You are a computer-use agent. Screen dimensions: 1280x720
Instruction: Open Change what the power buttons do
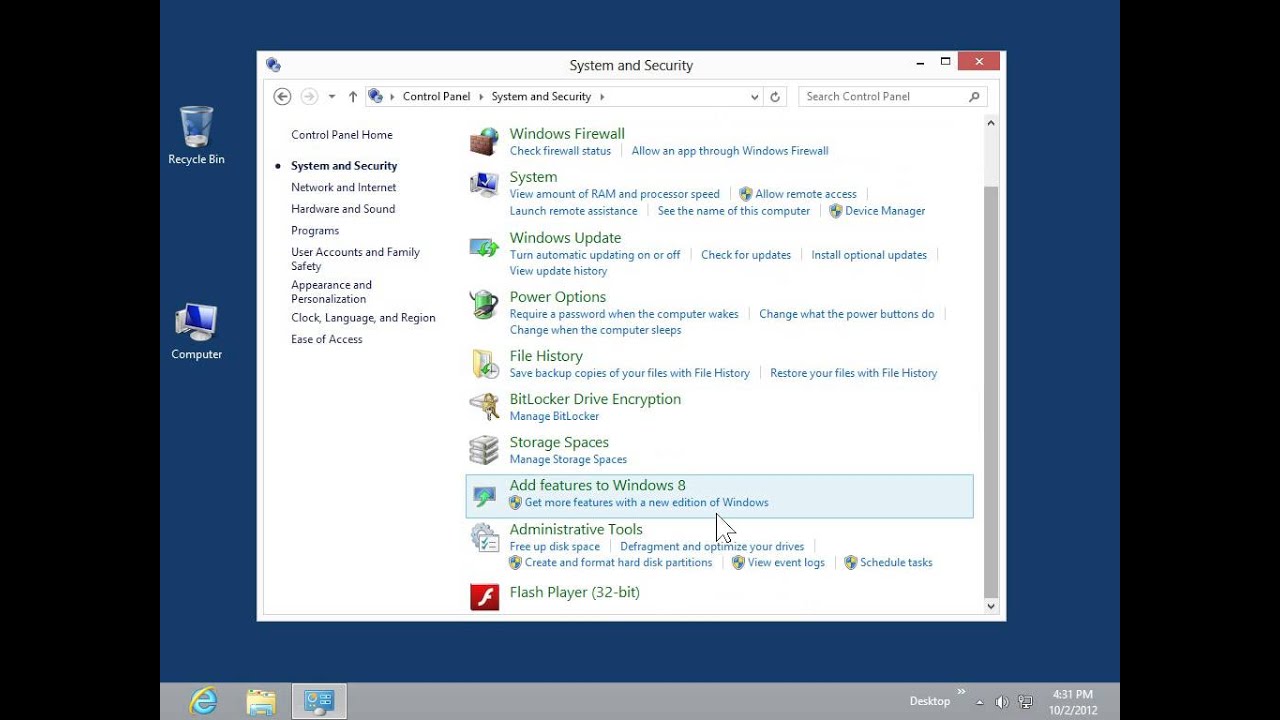coord(846,314)
